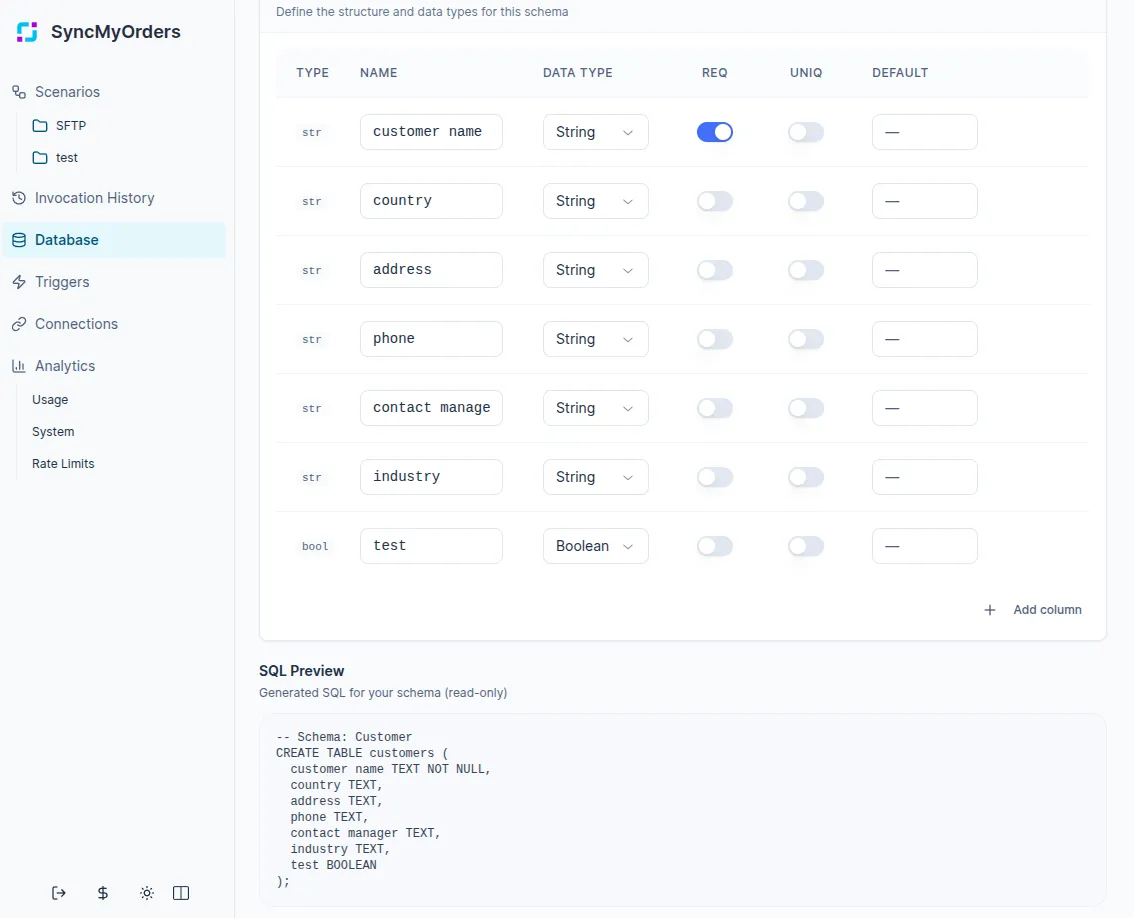The width and height of the screenshot is (1134, 918).
Task: Click the Database icon in the sidebar
Action: pos(18,240)
